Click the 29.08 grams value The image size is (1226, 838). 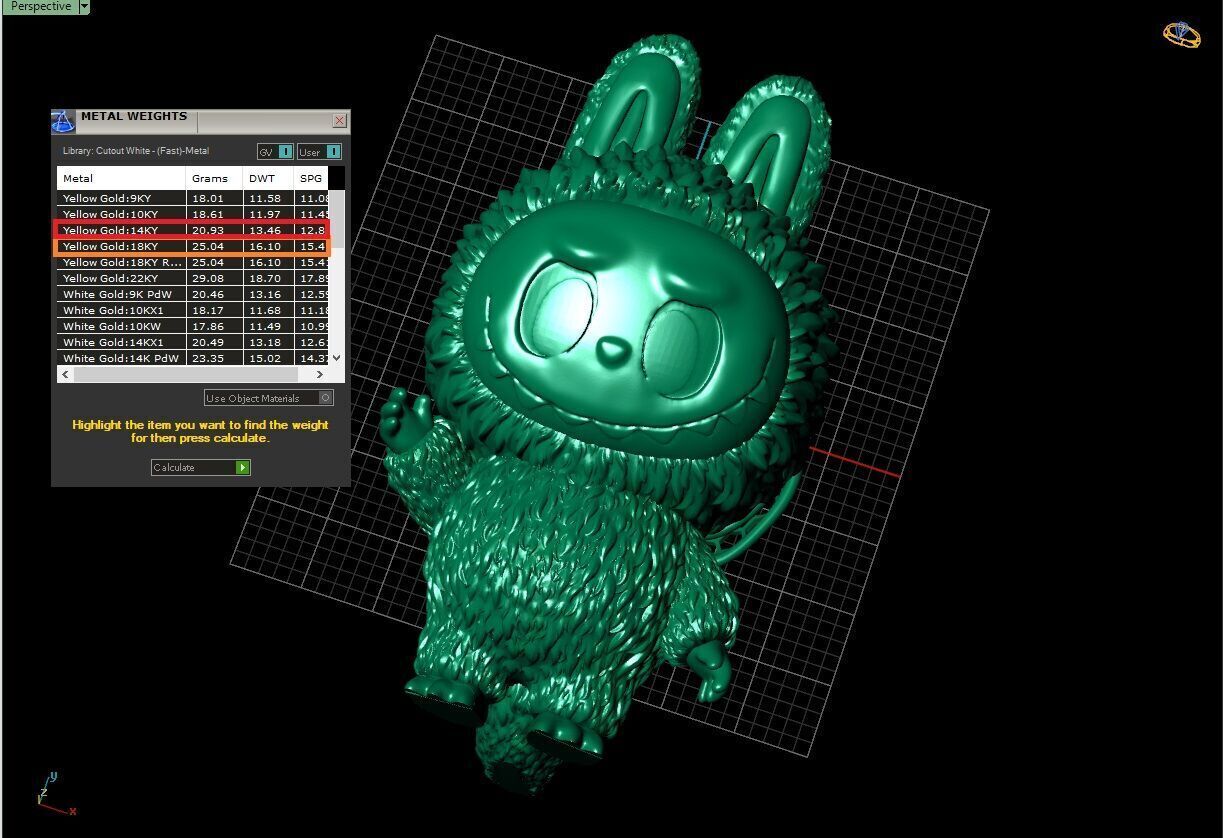[207, 278]
